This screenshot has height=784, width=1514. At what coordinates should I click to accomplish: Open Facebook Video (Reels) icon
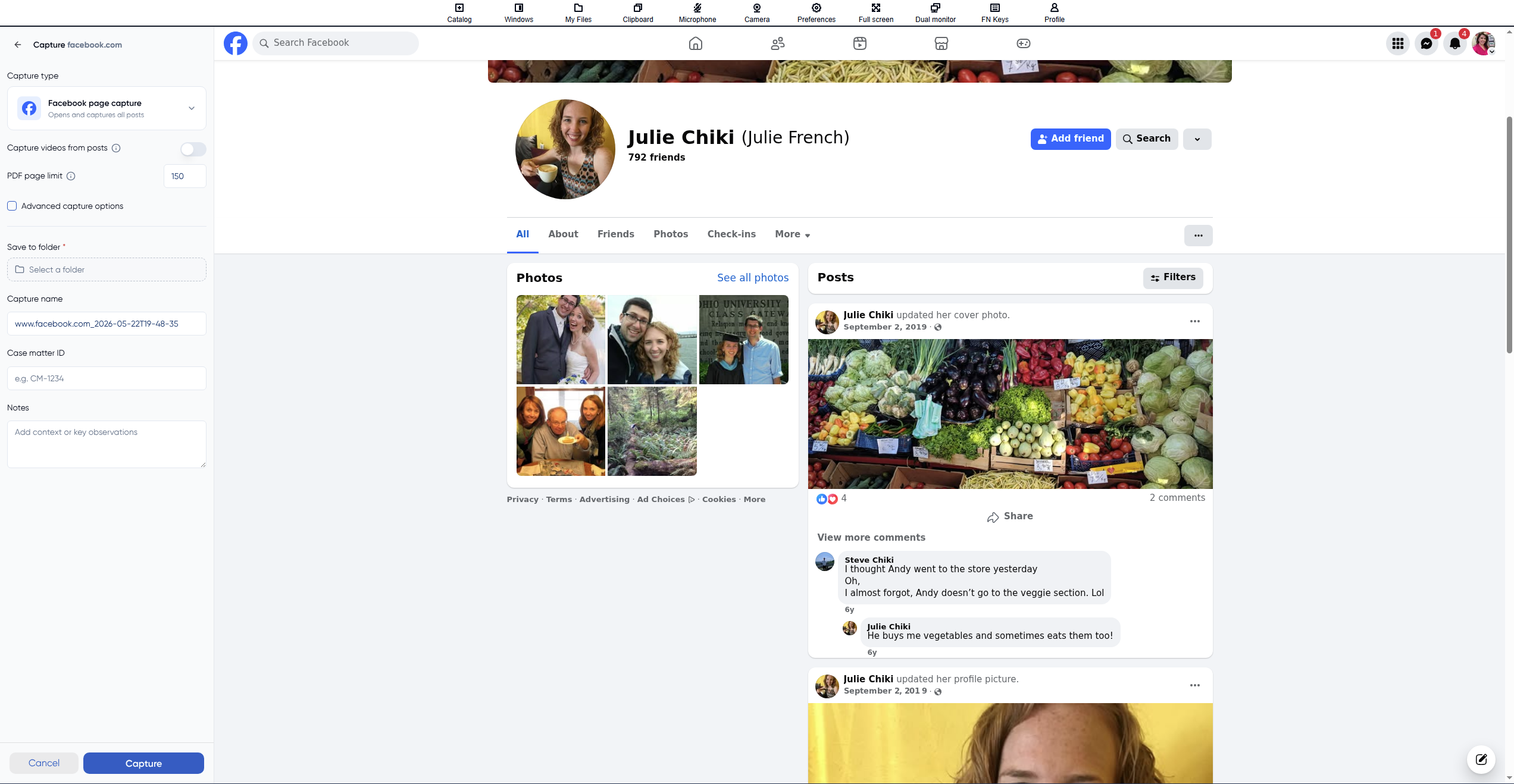click(x=859, y=43)
